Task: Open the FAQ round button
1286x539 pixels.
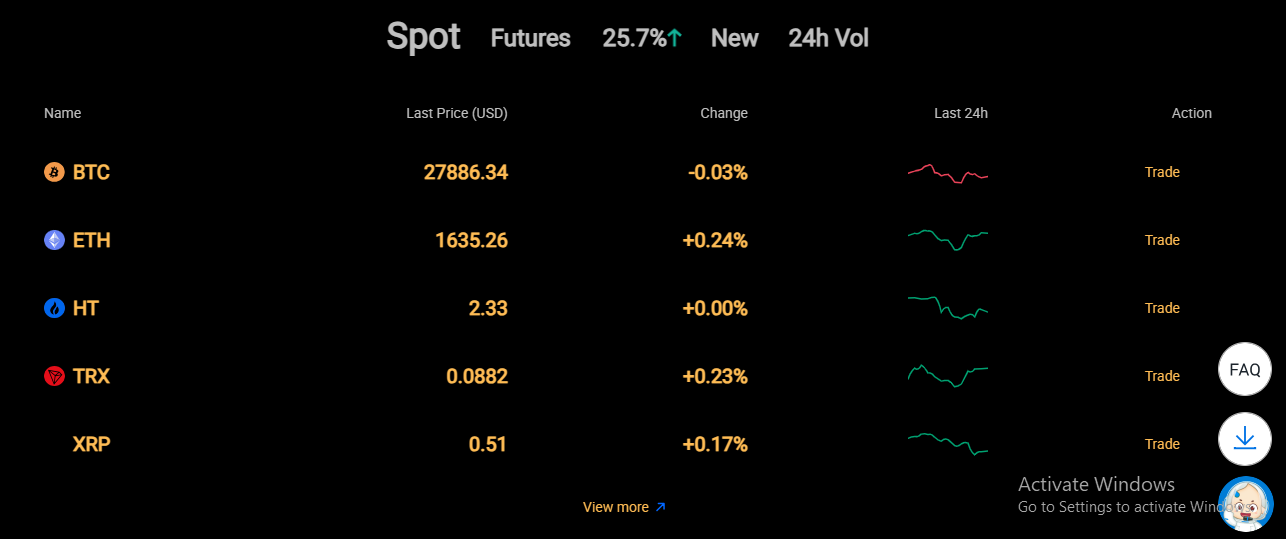Action: 1245,369
